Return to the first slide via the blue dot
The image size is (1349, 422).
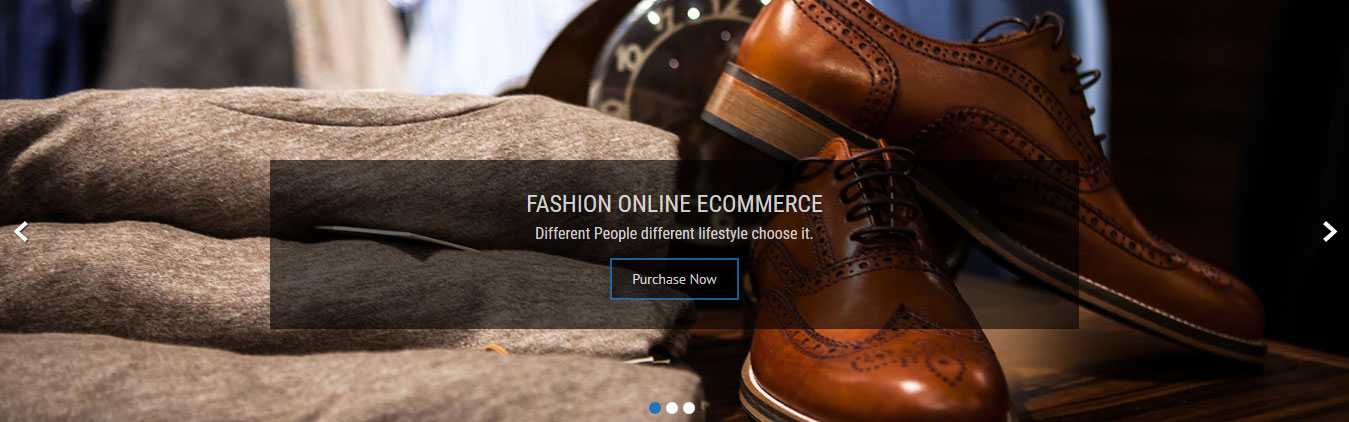coord(655,408)
